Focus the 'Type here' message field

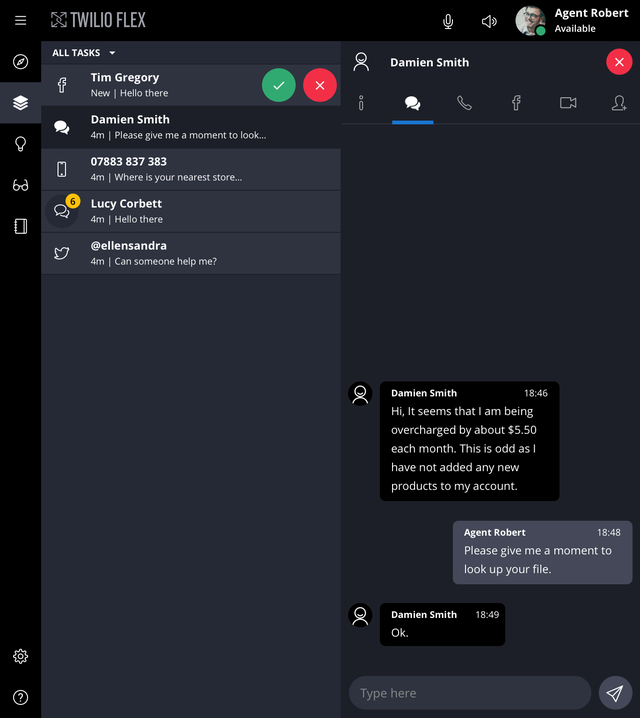[470, 693]
